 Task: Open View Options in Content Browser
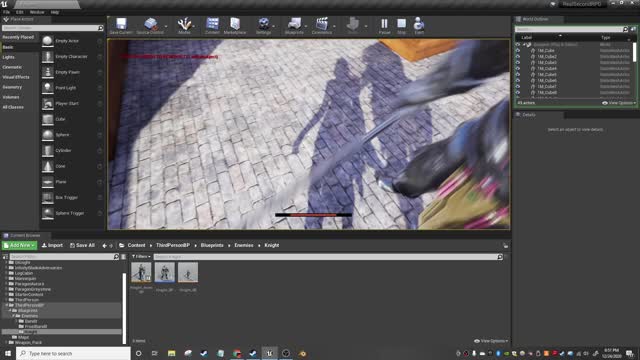[491, 341]
